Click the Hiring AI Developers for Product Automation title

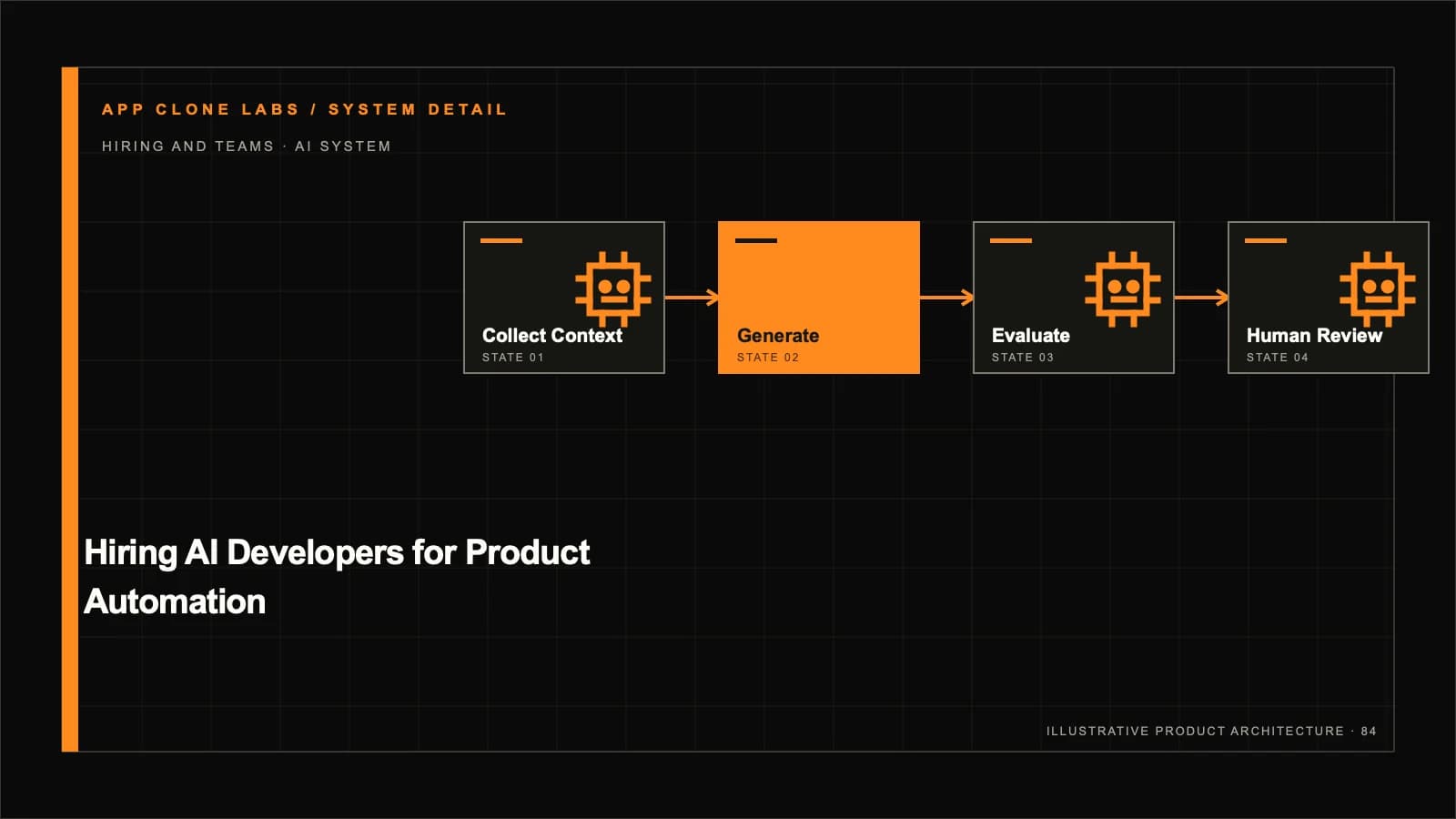pos(337,577)
